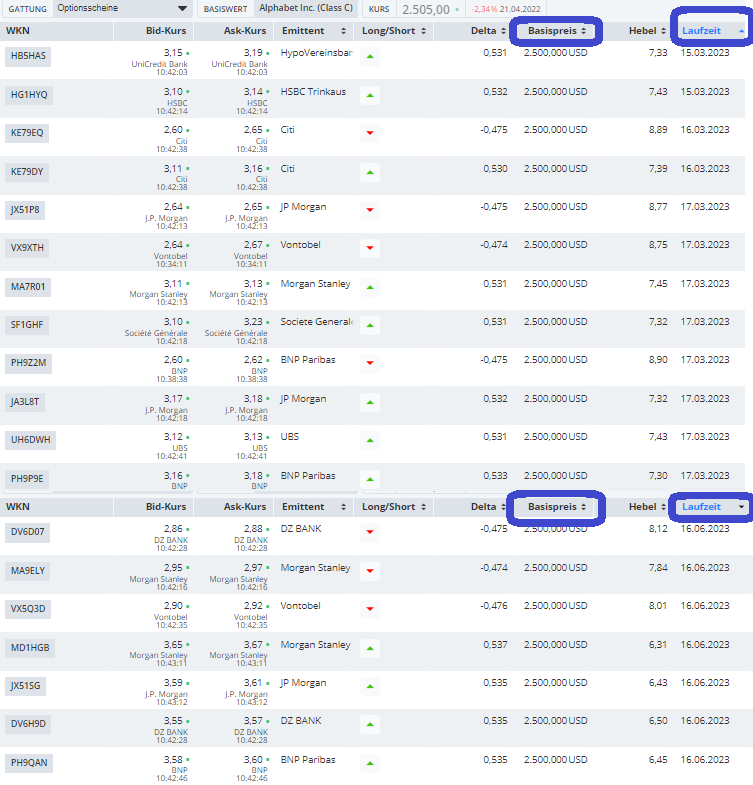Click the long arrow icon for DV6H9D
The image size is (753, 785).
coord(370,724)
